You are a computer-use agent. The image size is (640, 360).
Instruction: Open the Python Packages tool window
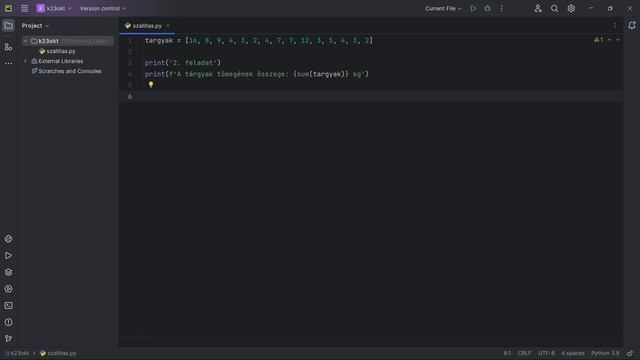point(8,272)
